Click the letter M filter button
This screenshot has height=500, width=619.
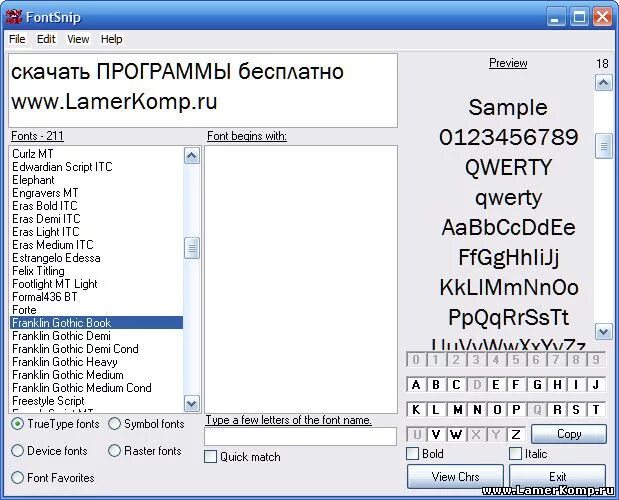pos(457,410)
